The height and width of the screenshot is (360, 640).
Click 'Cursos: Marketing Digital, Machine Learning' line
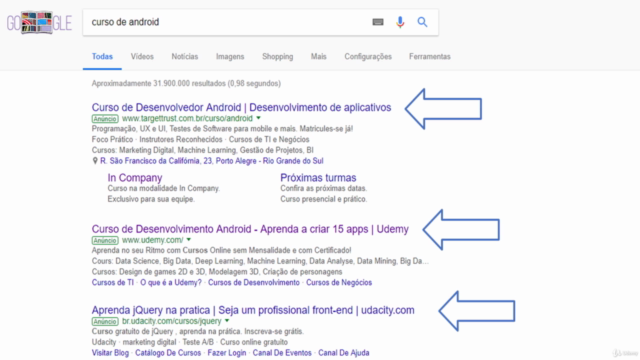(x=202, y=150)
